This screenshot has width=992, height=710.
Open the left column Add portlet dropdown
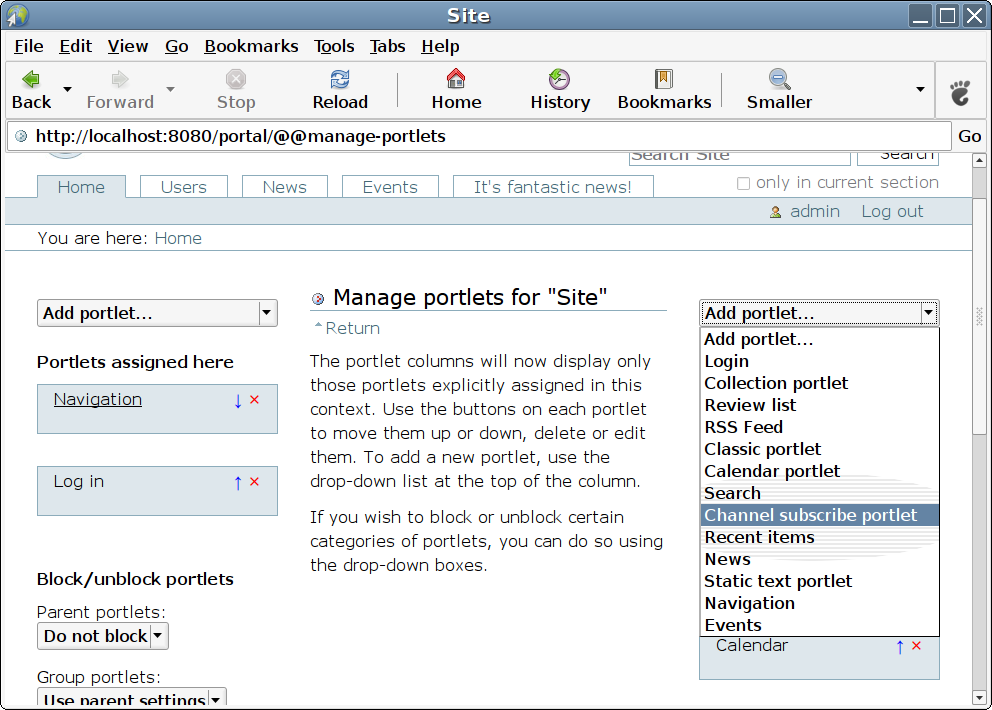157,313
